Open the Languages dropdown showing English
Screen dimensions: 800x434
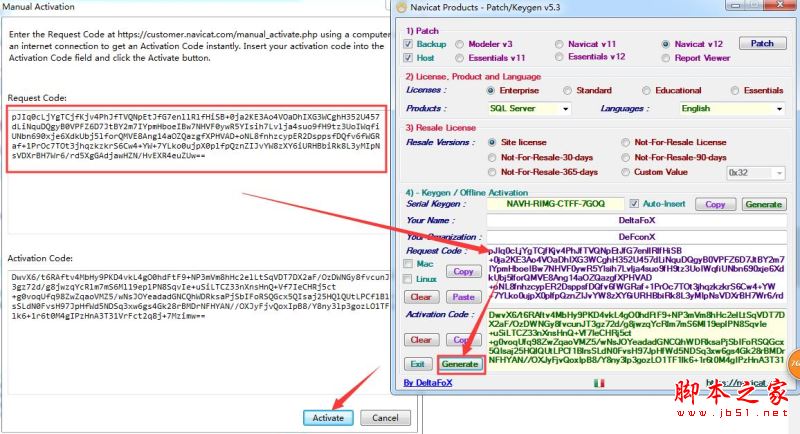732,109
